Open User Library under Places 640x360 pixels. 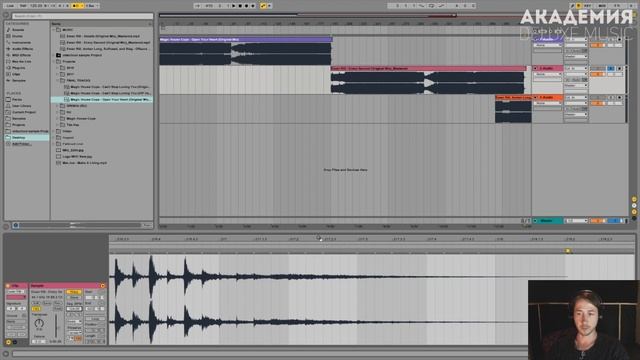pyautogui.click(x=21, y=106)
